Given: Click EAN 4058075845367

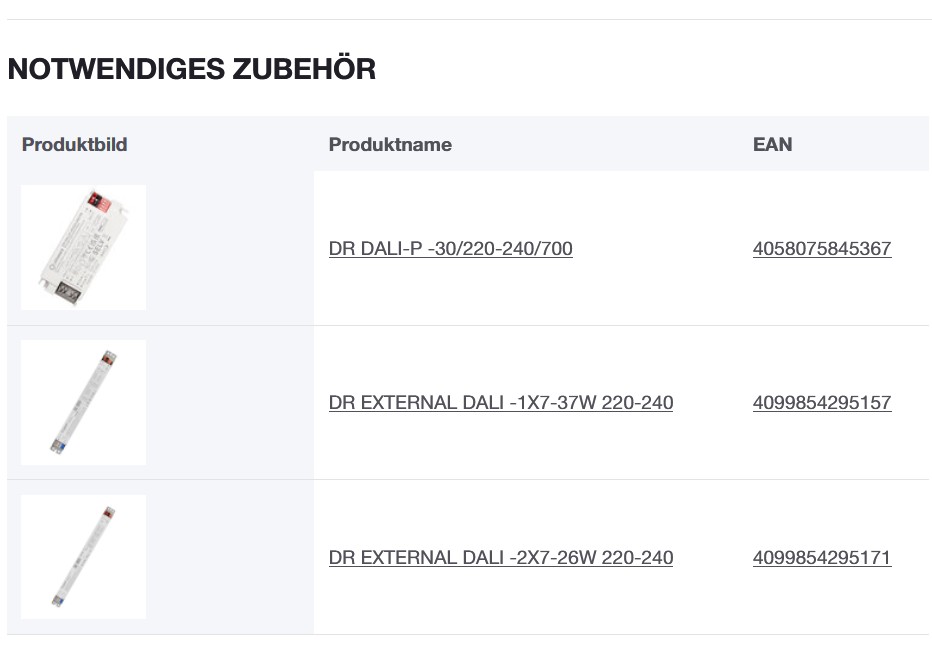Looking at the screenshot, I should (x=821, y=249).
